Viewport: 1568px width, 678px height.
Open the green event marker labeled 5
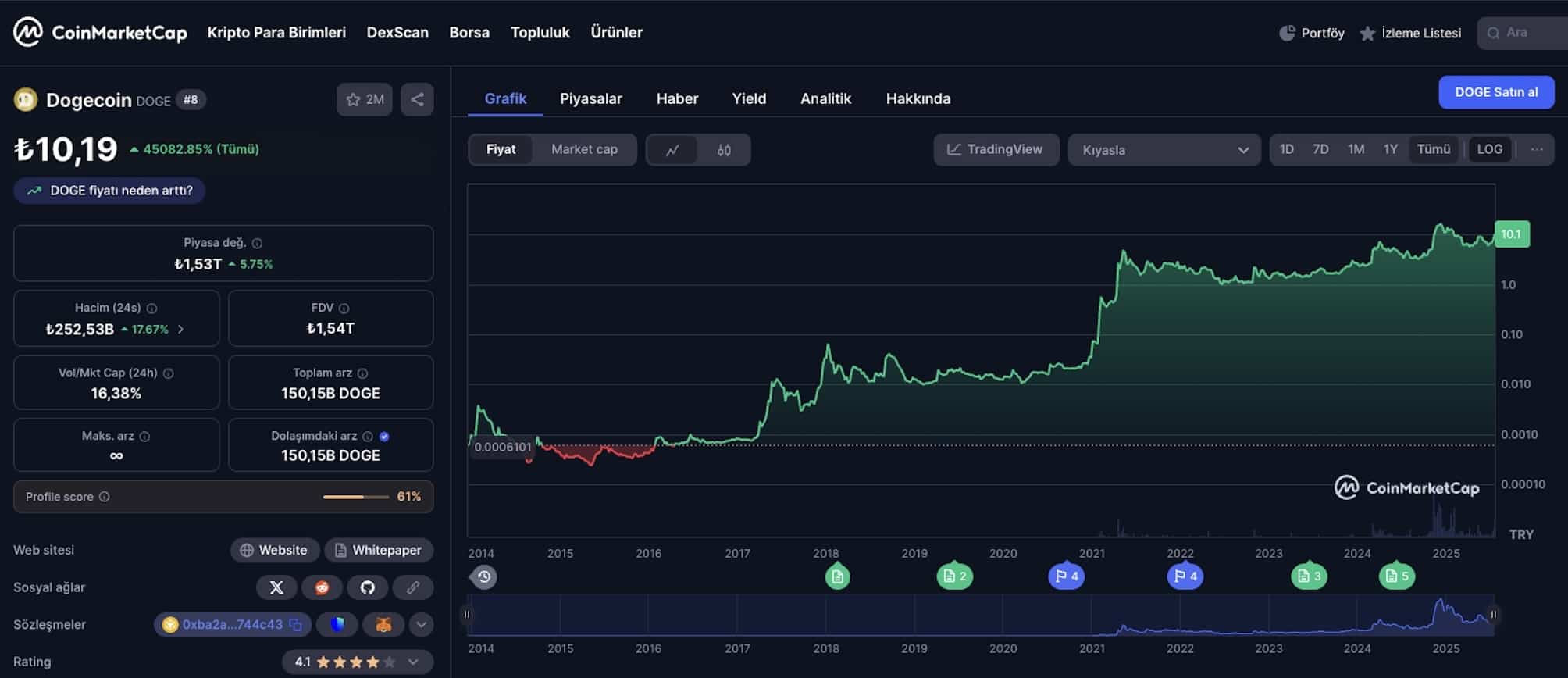1396,576
